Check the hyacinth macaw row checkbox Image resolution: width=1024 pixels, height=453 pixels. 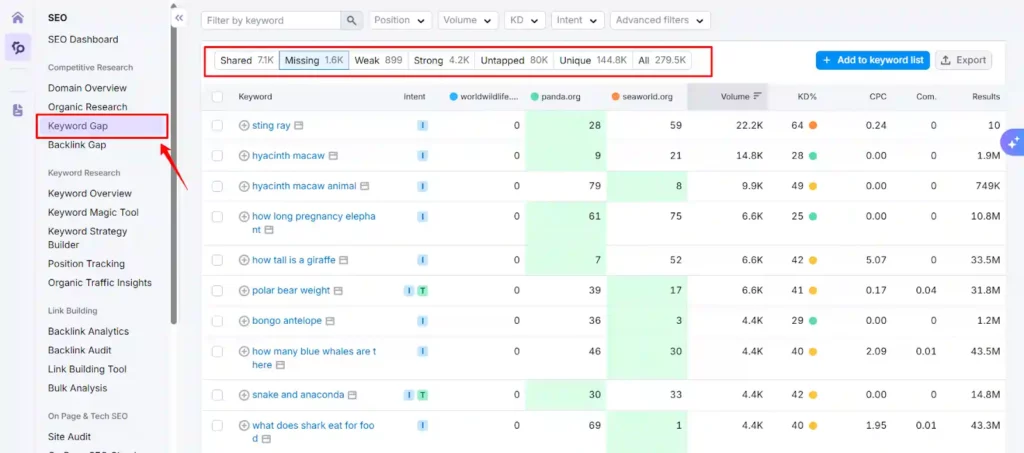217,155
